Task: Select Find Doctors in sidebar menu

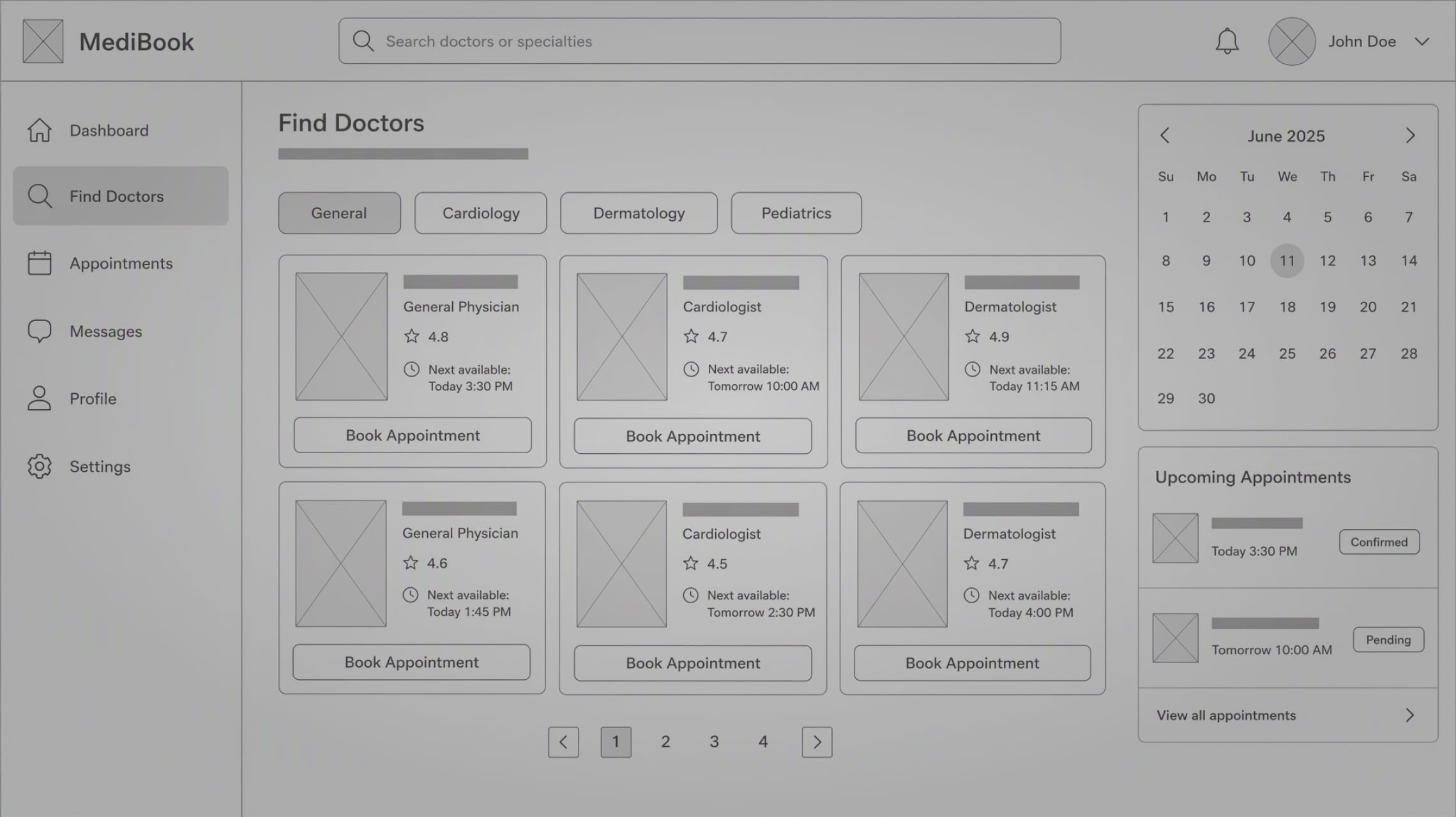Action: (121, 196)
